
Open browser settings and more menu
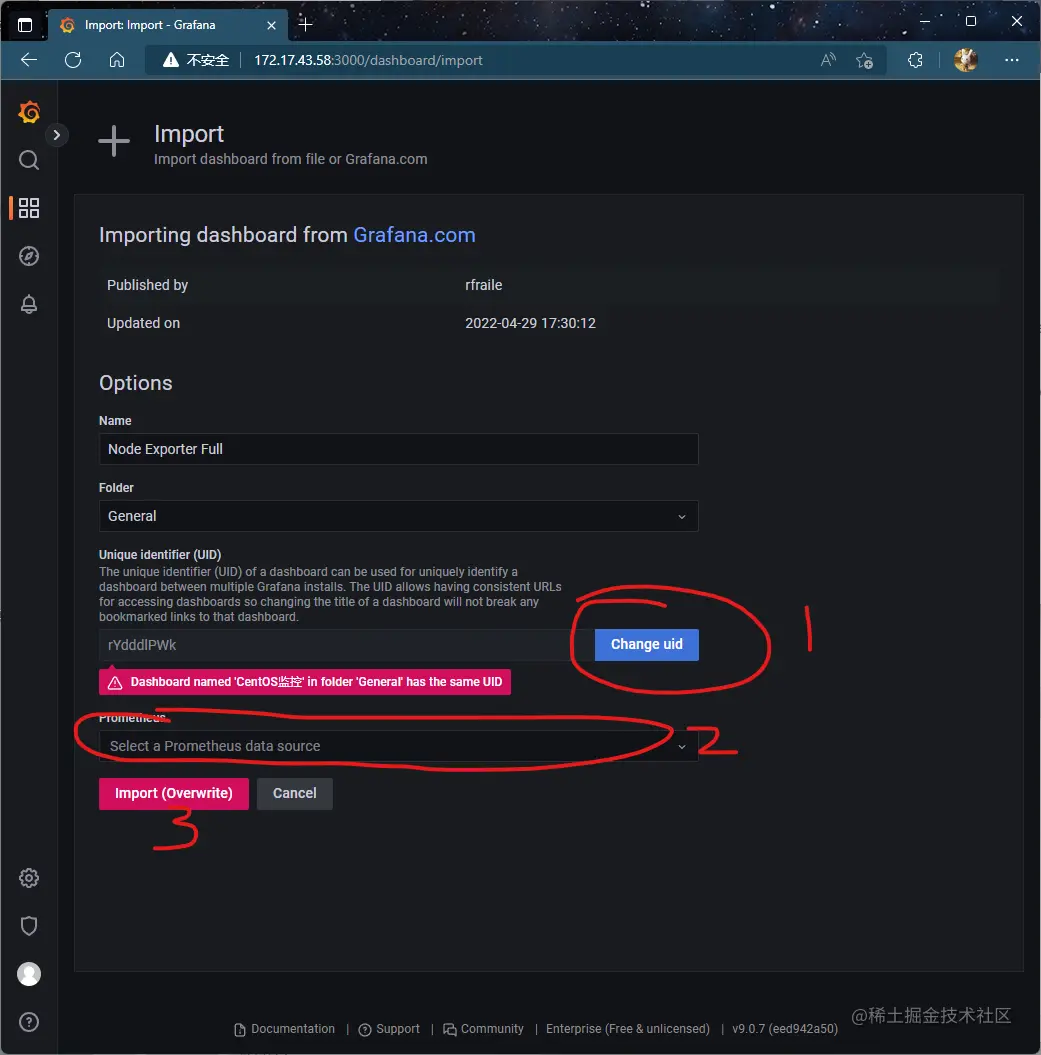click(x=1011, y=60)
